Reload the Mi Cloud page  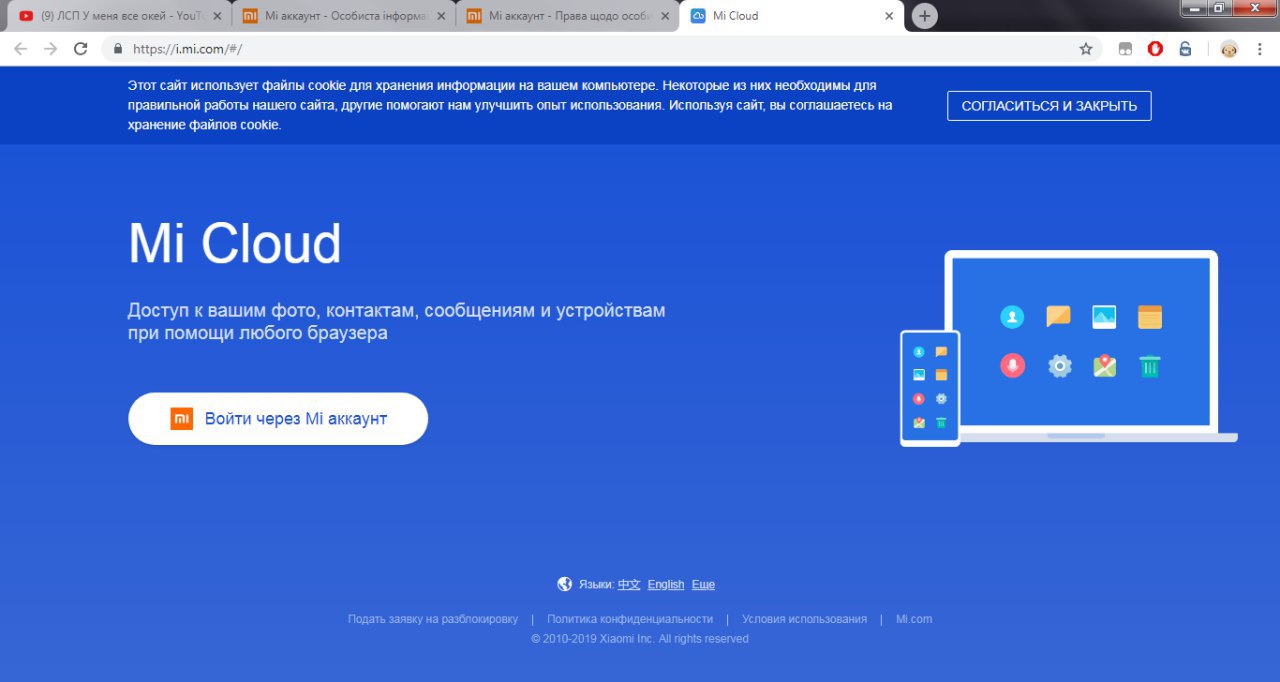81,48
